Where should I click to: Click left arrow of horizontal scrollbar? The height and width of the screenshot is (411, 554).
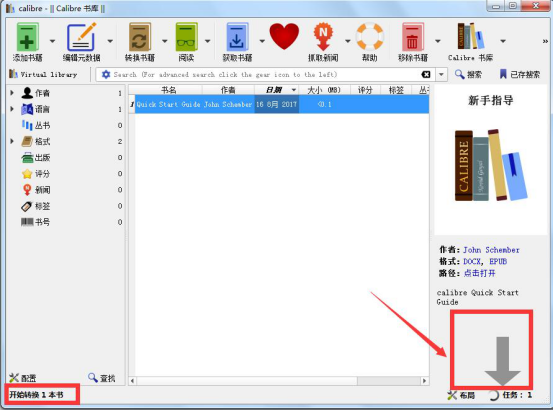132,381
